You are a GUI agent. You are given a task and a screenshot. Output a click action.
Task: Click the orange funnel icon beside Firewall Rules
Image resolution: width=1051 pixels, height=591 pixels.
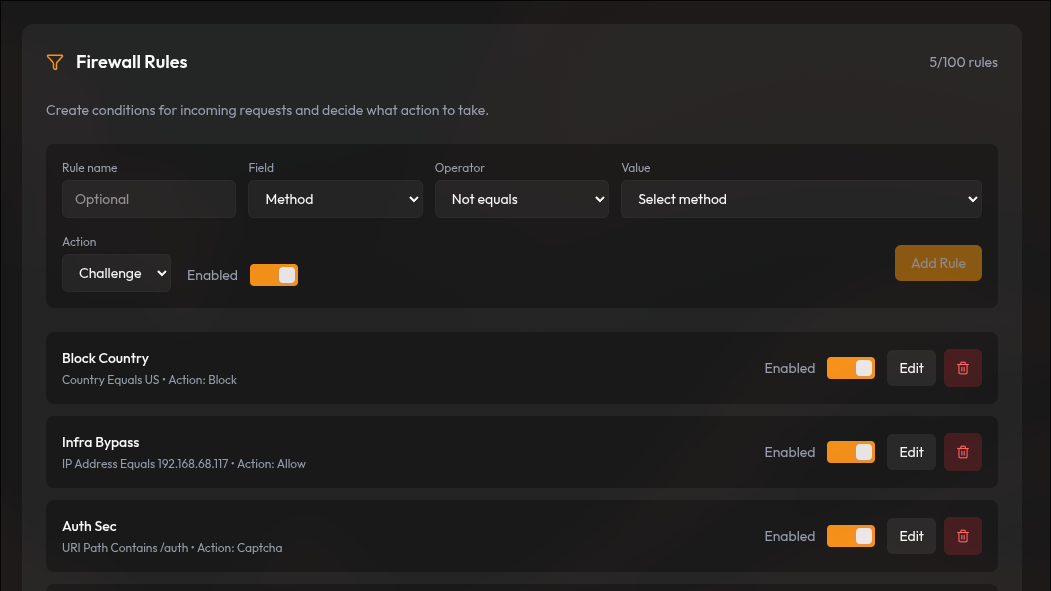(55, 62)
